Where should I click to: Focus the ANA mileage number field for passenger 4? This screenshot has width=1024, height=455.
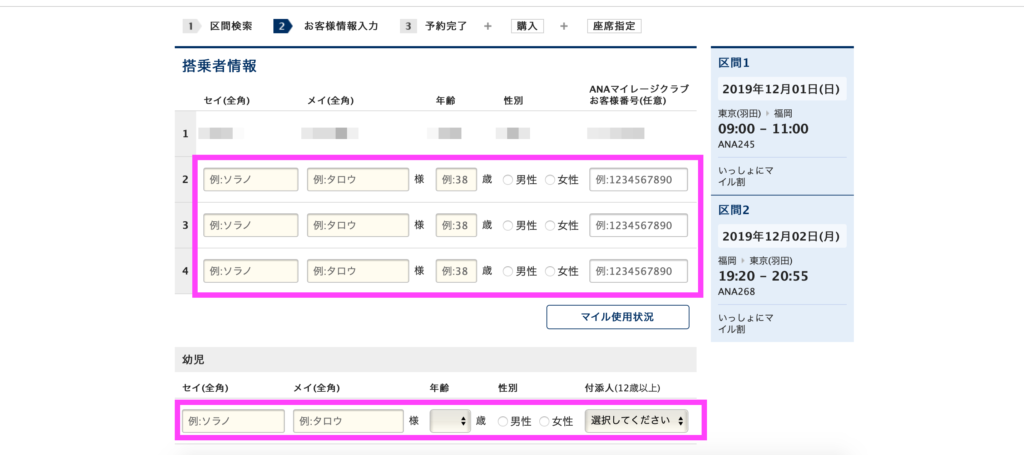point(639,271)
